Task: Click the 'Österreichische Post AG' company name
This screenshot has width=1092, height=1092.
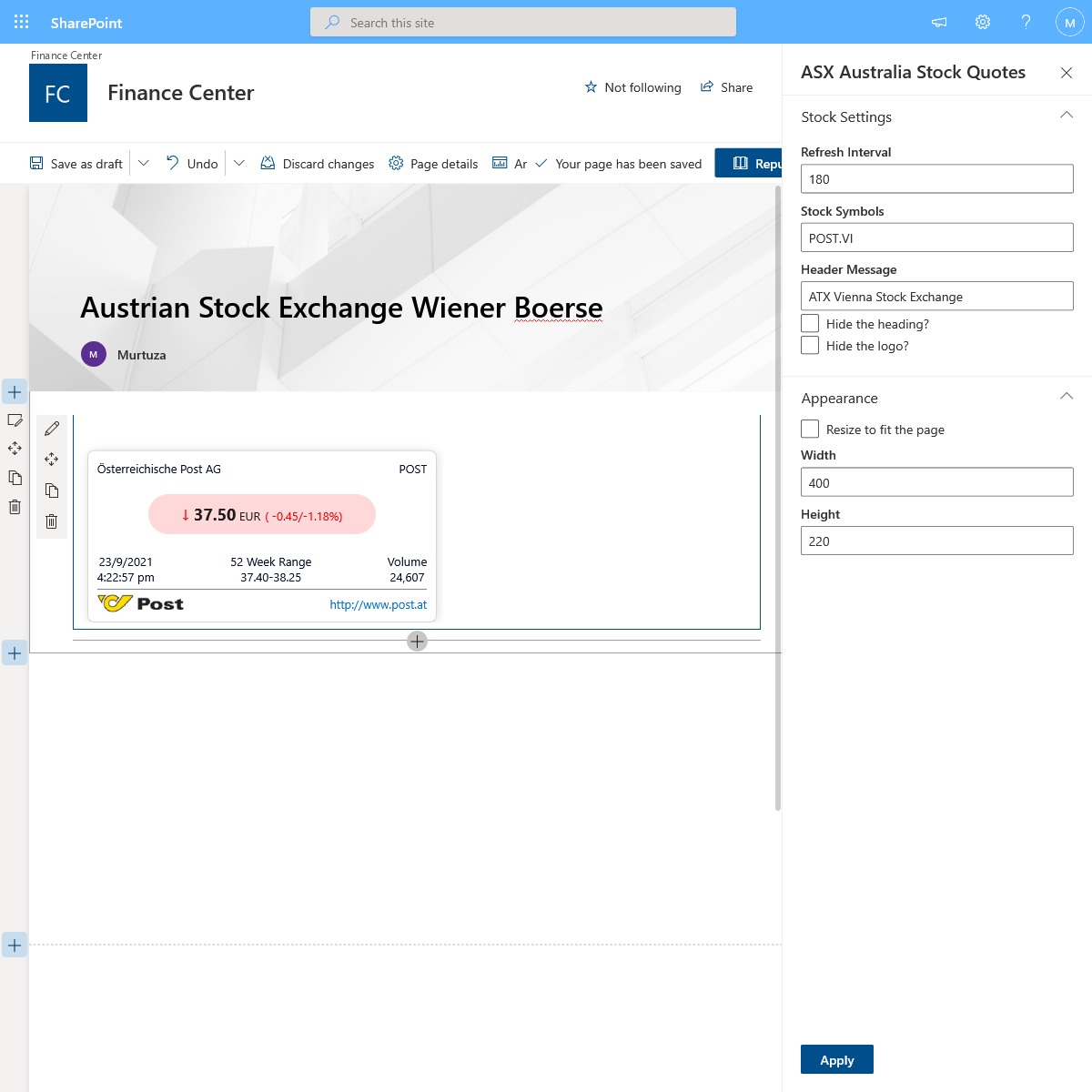Action: coord(159,470)
